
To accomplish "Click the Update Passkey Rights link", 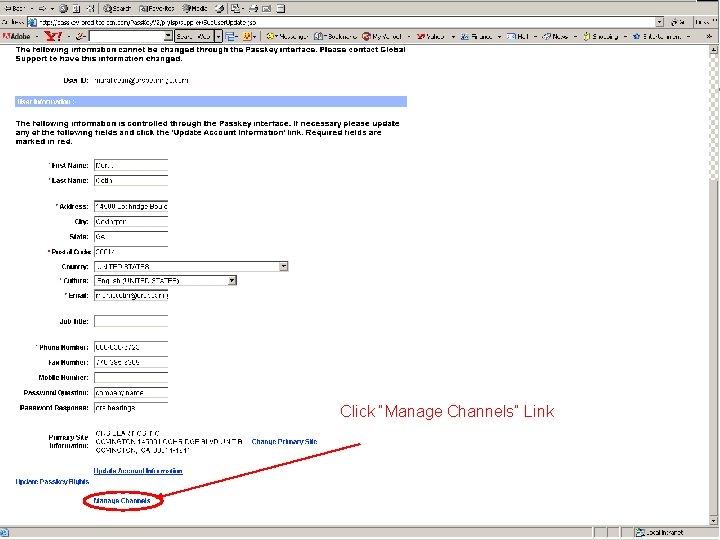I will (x=52, y=482).
